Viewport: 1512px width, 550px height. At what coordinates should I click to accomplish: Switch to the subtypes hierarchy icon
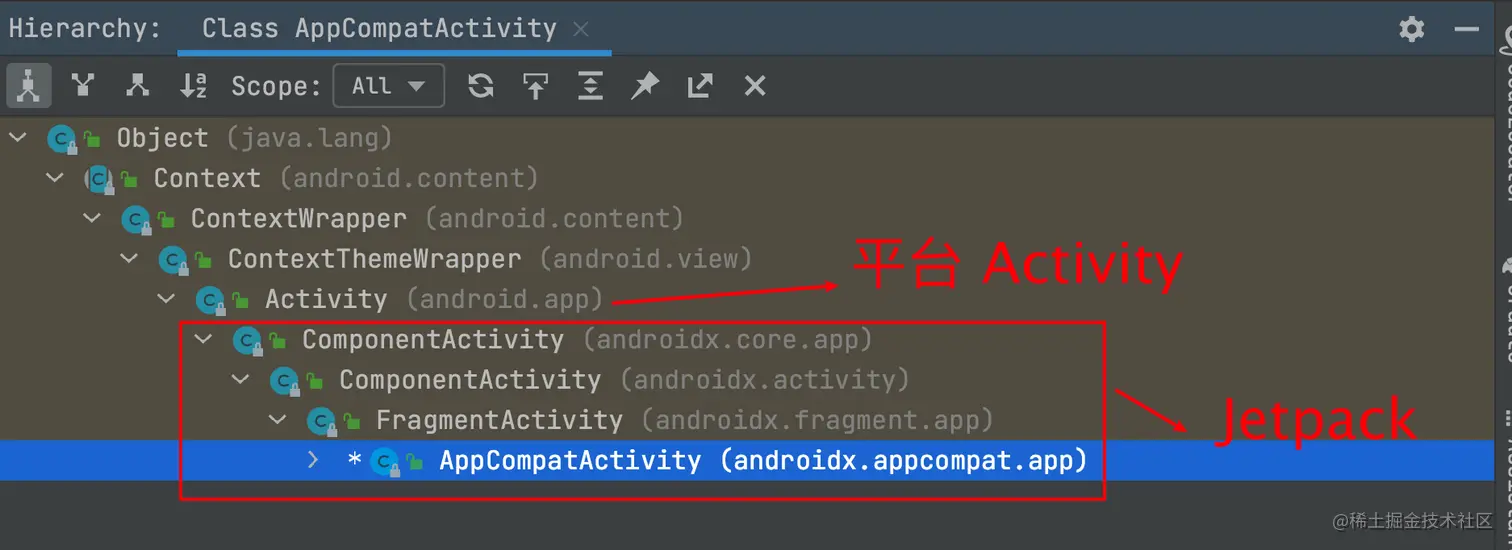(138, 86)
